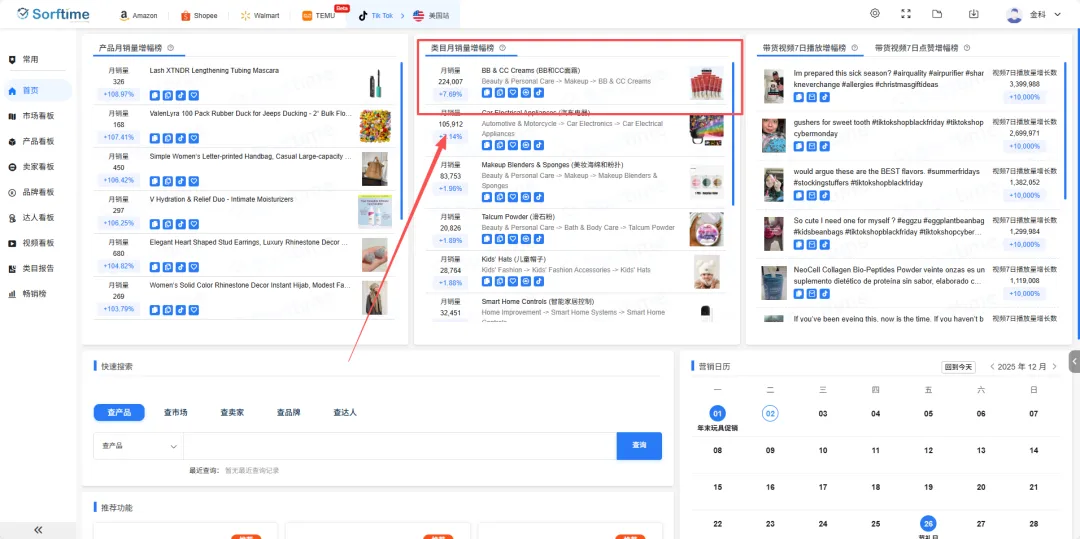Click envelope icon under NeoCell Collagen video

(x=811, y=294)
